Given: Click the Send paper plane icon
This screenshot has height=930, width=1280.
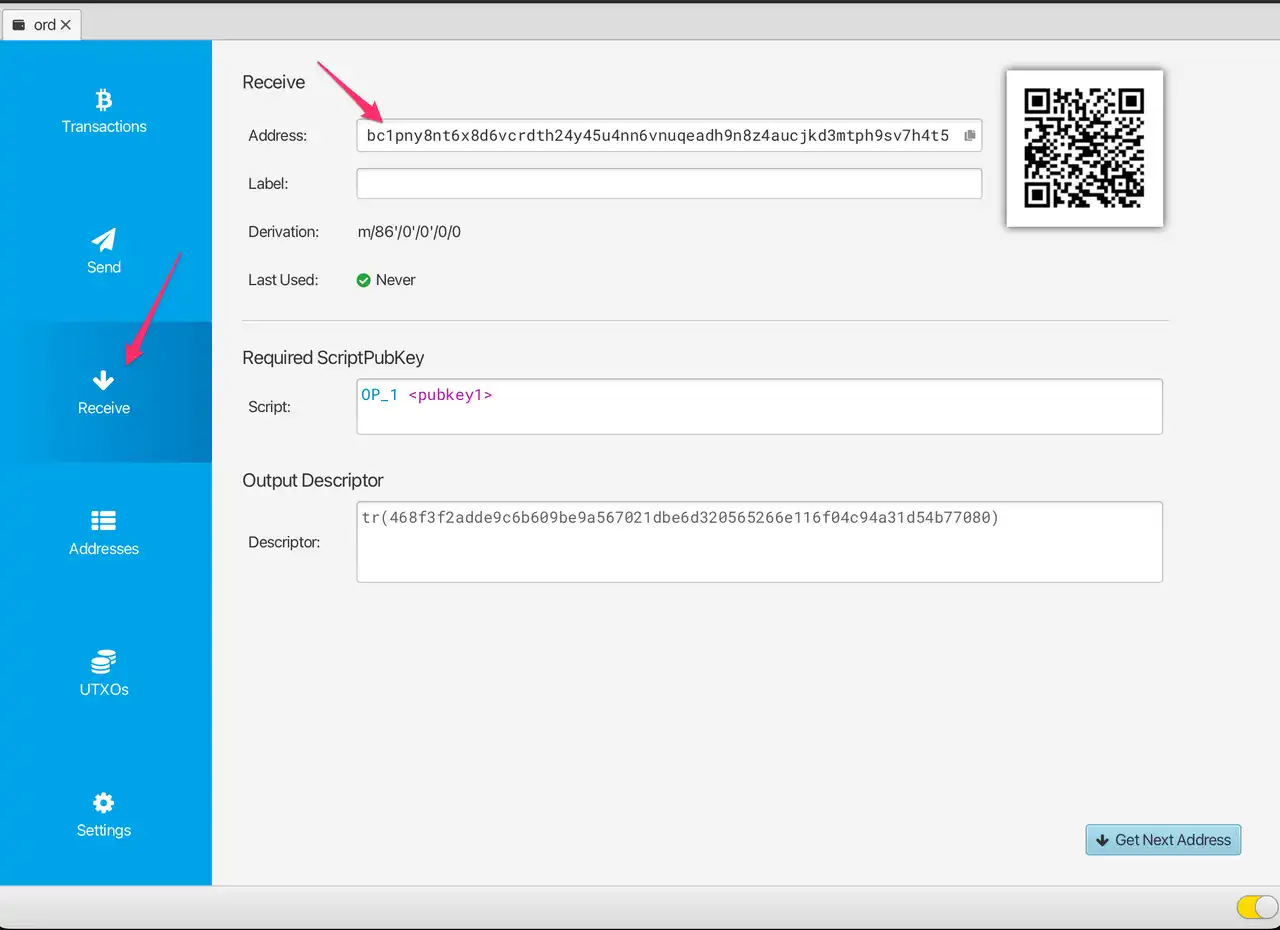Looking at the screenshot, I should coord(104,240).
